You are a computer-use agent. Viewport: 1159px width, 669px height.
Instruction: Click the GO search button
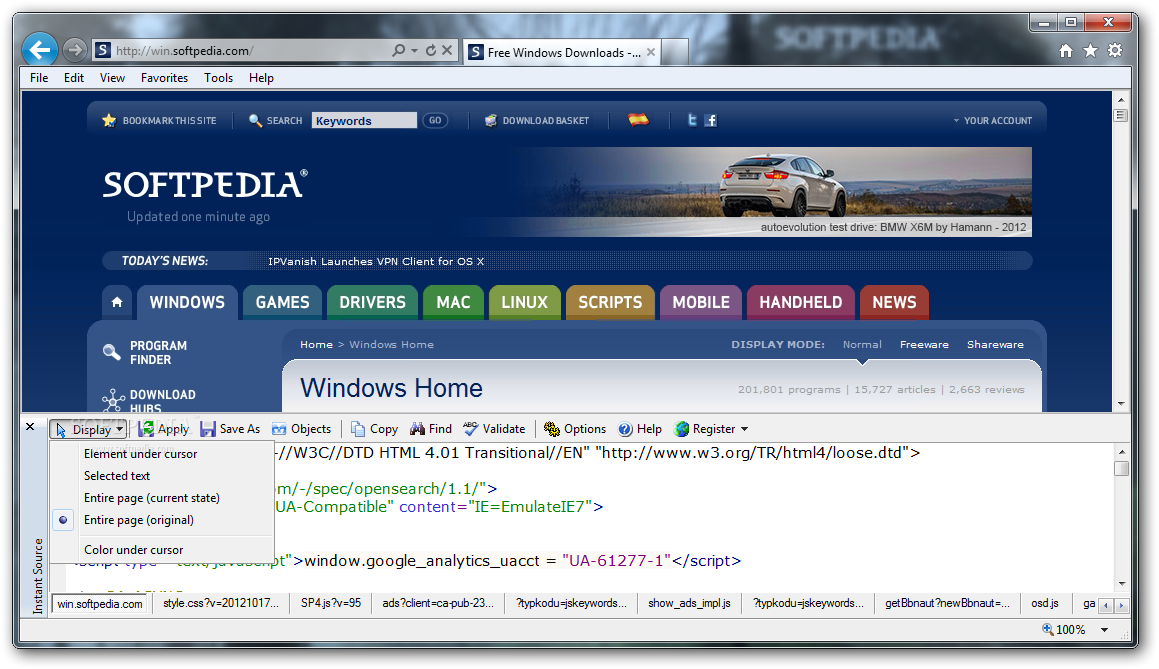pos(435,120)
